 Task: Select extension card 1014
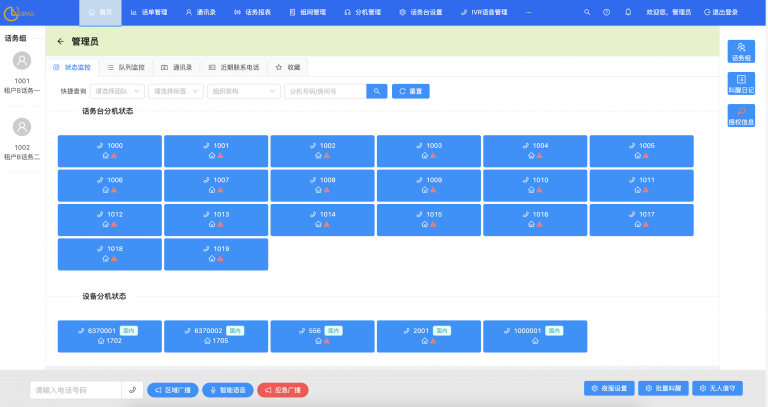point(322,219)
